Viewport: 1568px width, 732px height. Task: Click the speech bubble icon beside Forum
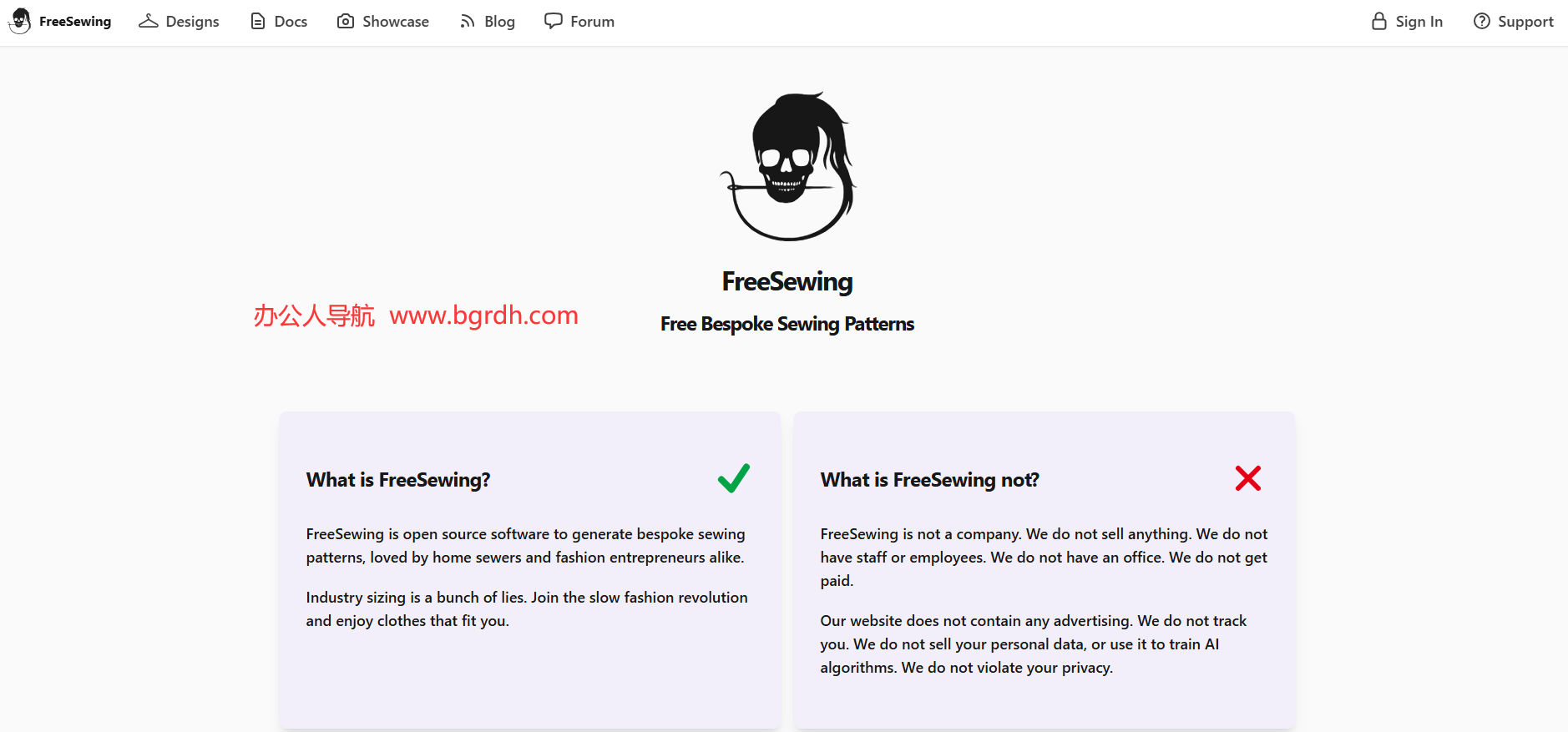554,21
